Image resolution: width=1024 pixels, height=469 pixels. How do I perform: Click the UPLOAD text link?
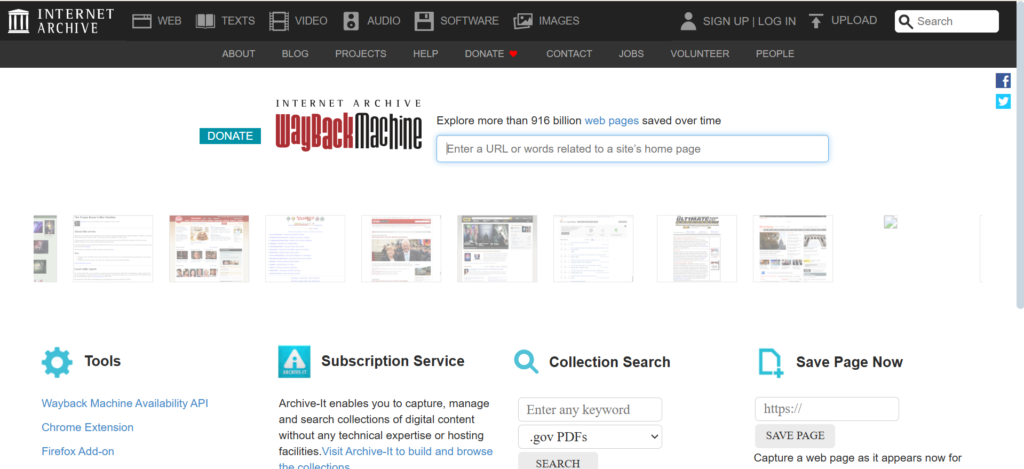(x=854, y=20)
